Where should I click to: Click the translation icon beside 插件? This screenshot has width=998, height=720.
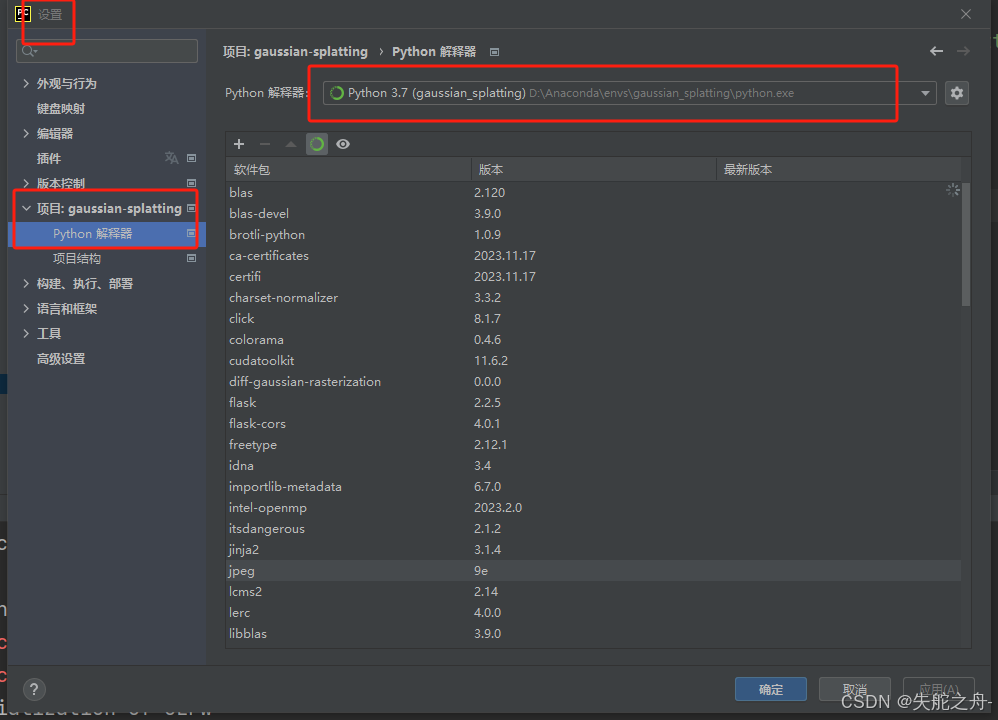171,157
